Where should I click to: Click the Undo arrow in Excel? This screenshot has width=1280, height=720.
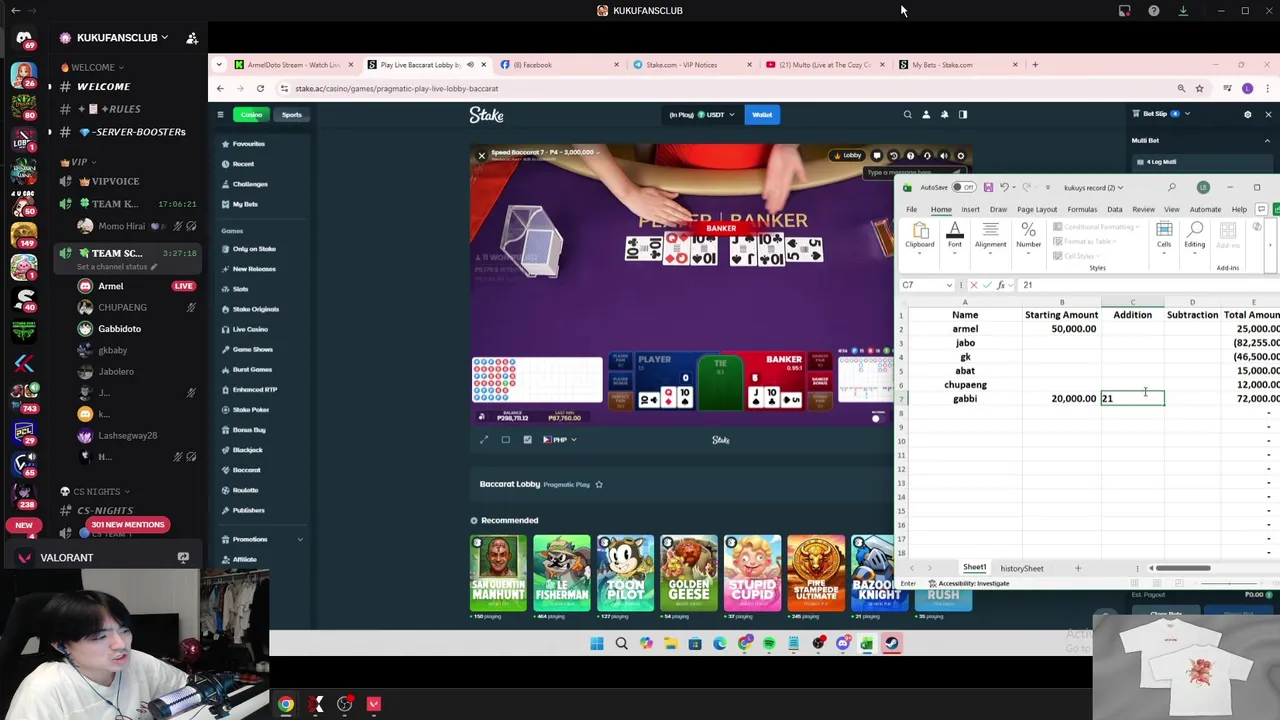point(1004,187)
